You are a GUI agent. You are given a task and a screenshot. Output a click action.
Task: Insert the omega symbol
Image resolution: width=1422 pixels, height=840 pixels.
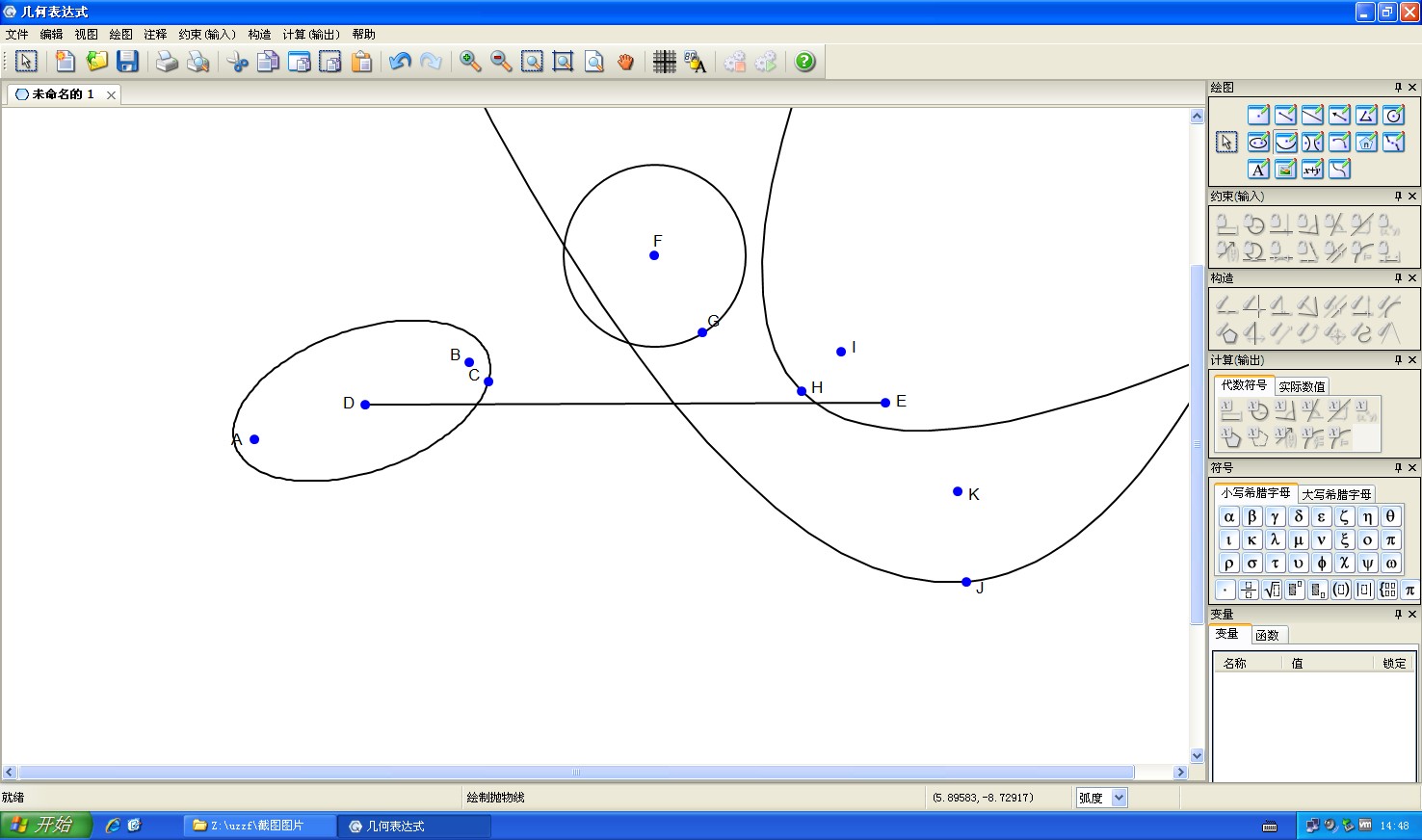(1390, 564)
